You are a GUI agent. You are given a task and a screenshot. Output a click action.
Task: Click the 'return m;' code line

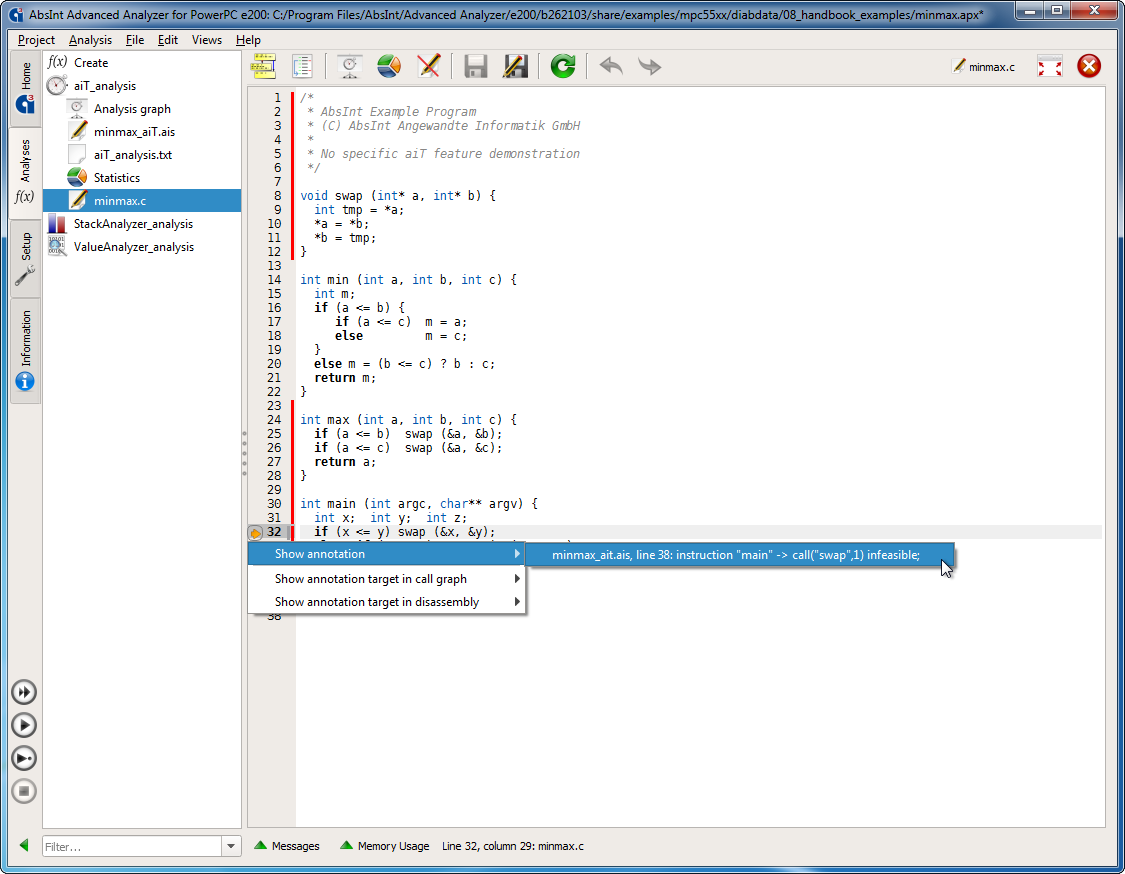click(x=344, y=377)
